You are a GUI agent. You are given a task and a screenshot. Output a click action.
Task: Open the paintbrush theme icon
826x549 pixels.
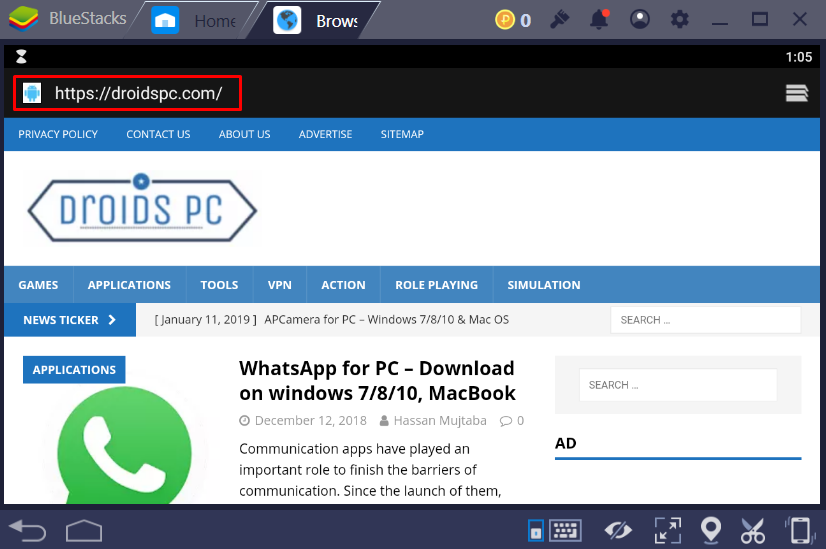click(x=559, y=19)
